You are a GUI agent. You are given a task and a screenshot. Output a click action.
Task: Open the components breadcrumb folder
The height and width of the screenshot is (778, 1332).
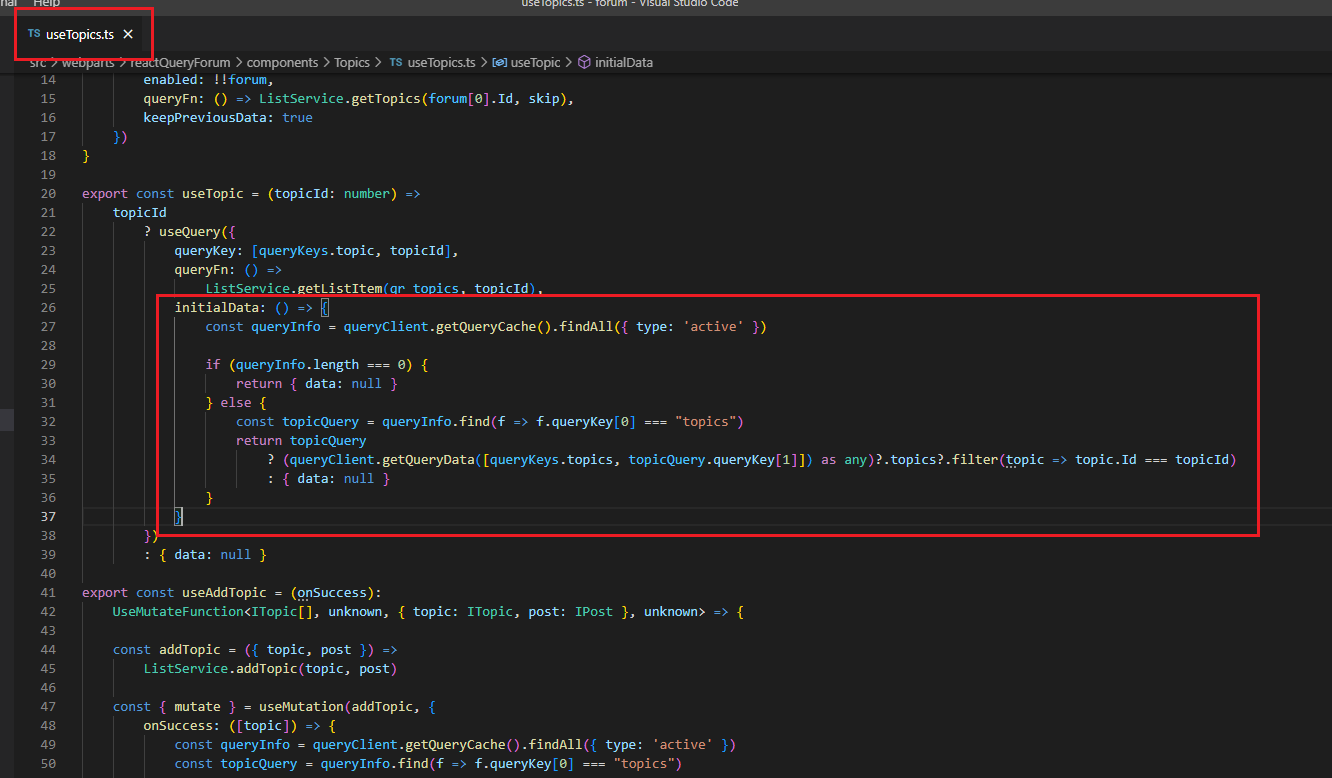(282, 62)
